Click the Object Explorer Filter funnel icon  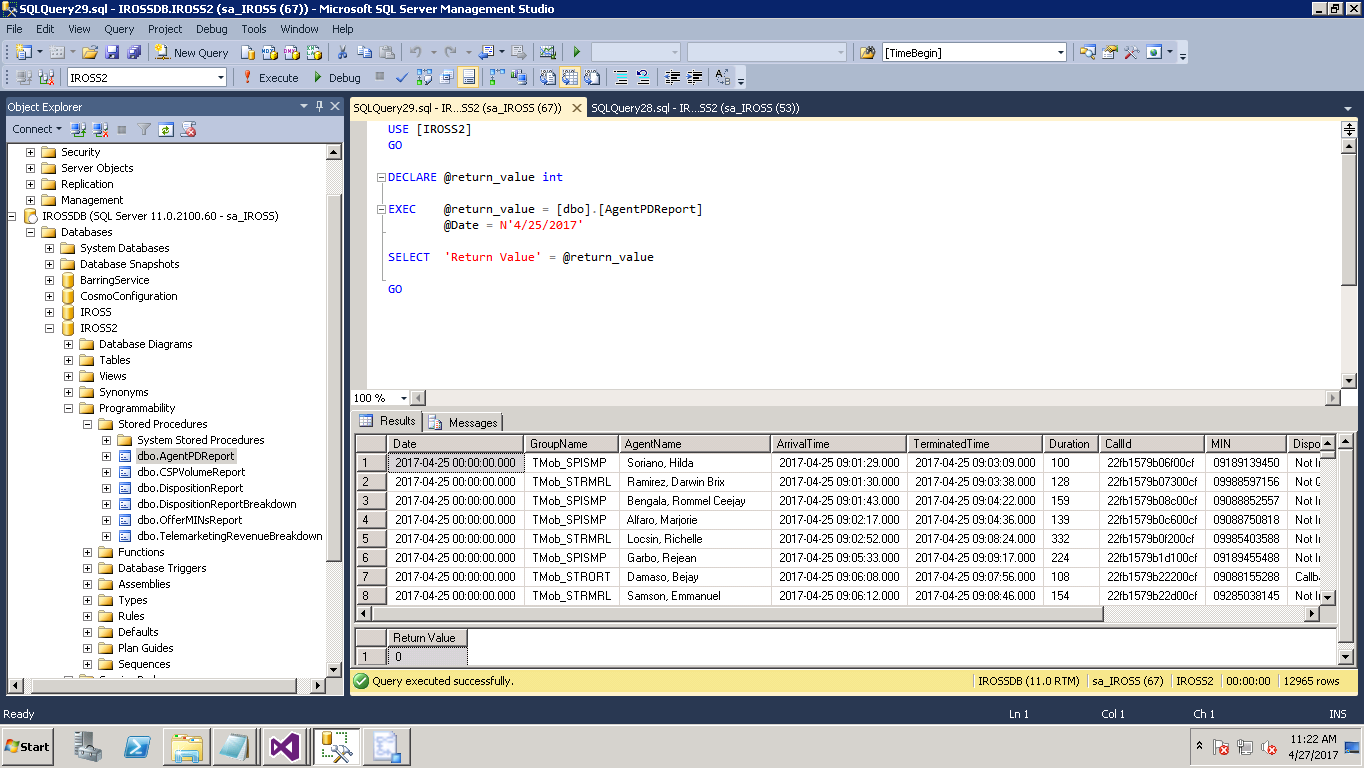pyautogui.click(x=144, y=129)
